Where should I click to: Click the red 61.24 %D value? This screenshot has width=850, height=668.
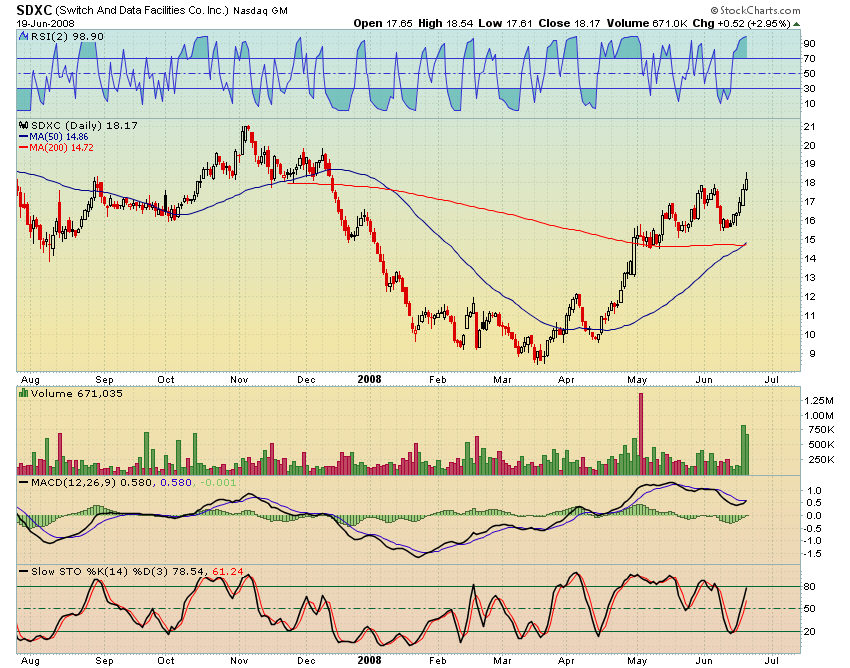[x=228, y=571]
